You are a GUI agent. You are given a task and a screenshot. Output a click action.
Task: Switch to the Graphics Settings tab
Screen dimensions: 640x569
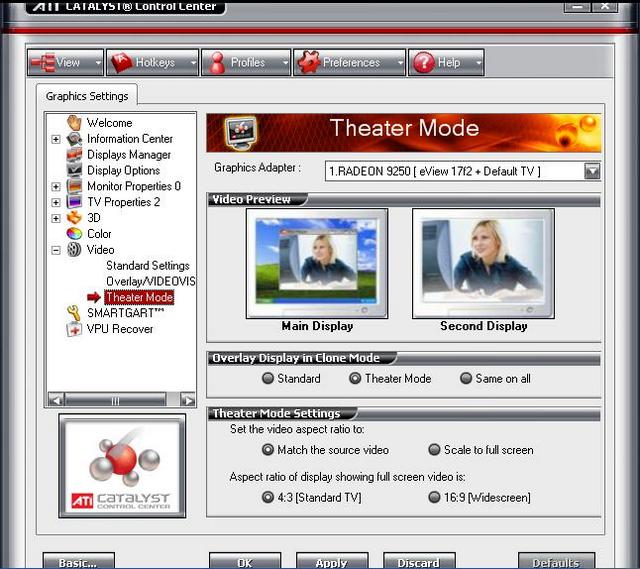tap(87, 96)
